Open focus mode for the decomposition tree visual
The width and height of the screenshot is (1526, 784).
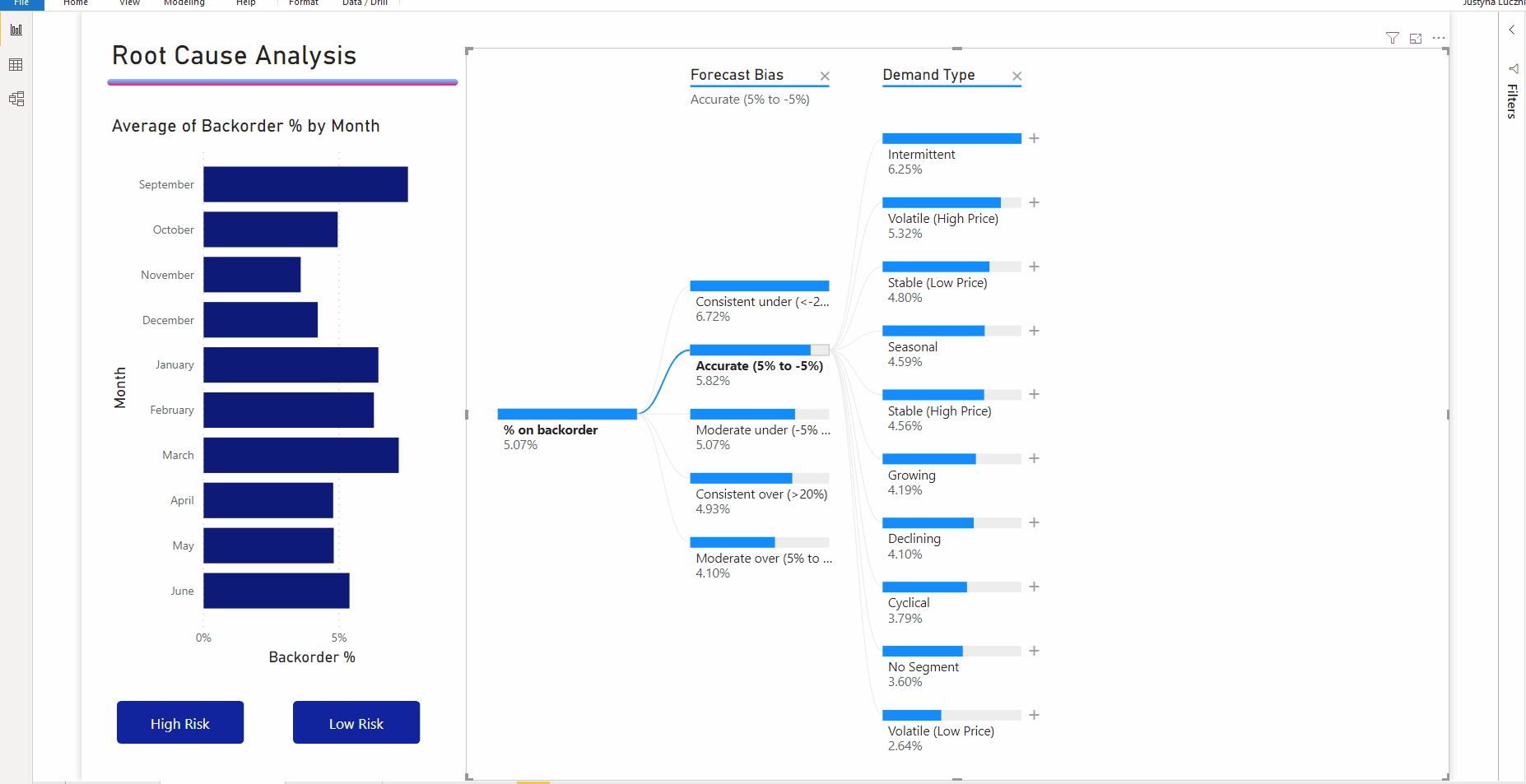[1416, 38]
